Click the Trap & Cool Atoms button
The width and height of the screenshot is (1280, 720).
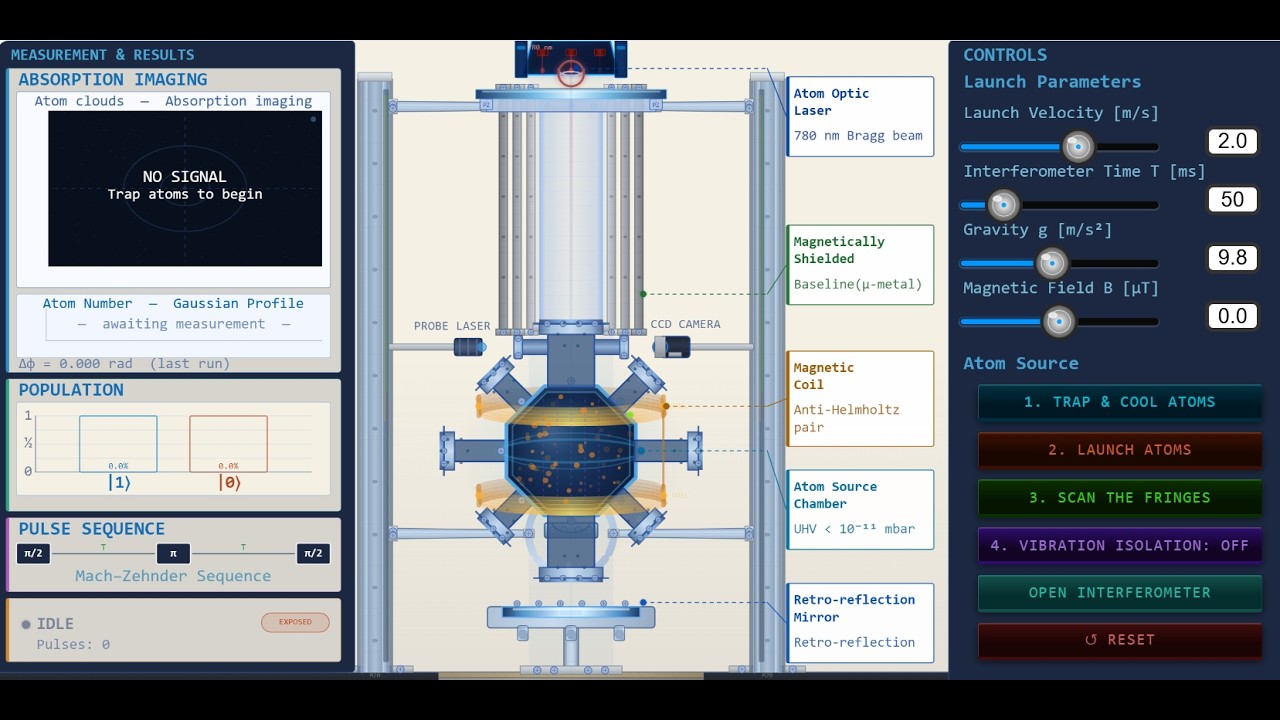click(x=1120, y=402)
